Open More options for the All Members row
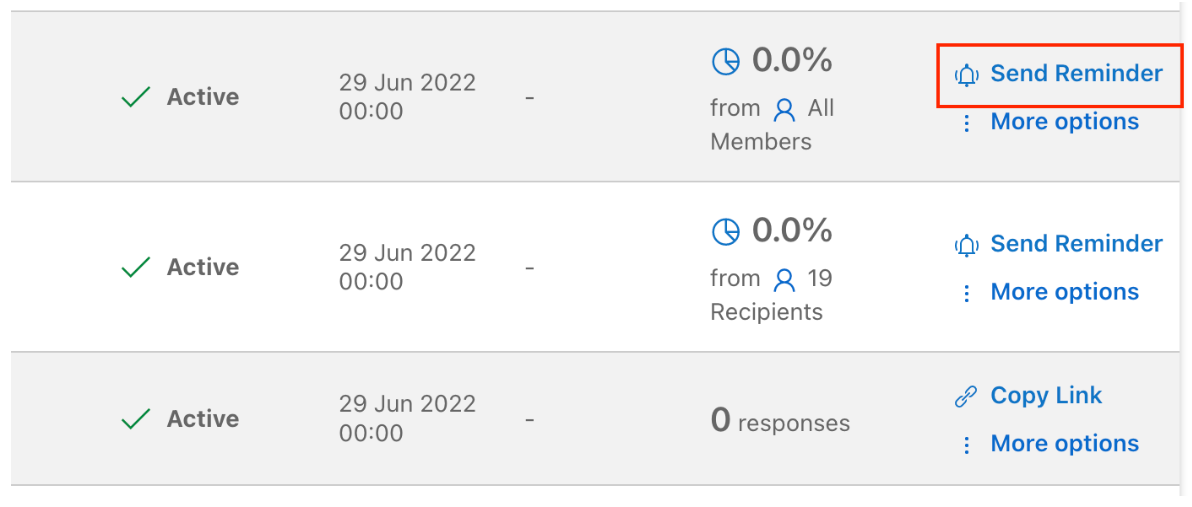1192x507 pixels. (x=1064, y=122)
